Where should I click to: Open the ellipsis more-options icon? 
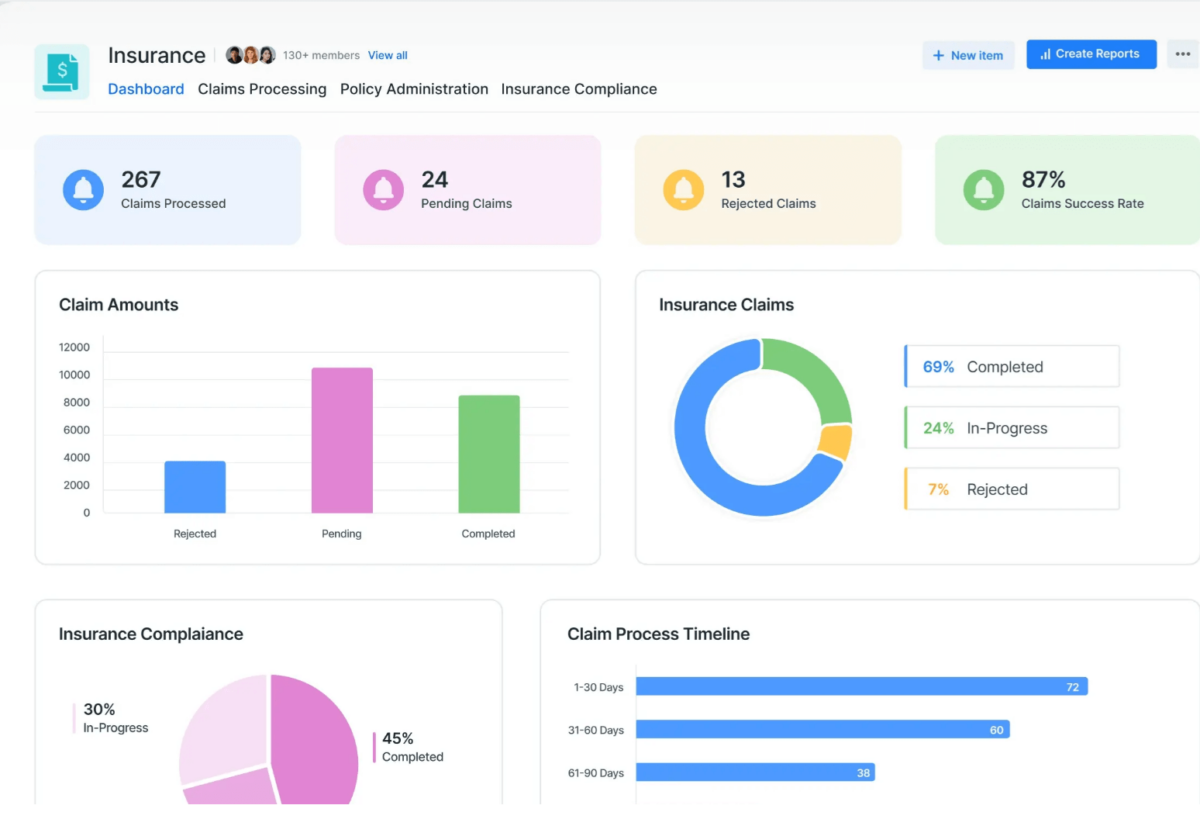coord(1182,55)
